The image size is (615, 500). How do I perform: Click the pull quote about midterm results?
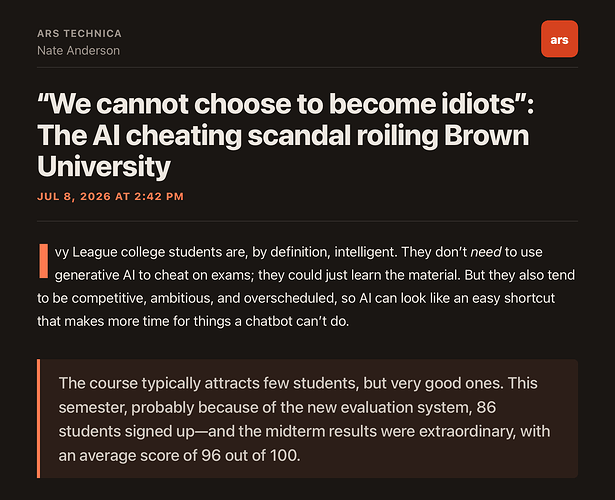pyautogui.click(x=308, y=418)
